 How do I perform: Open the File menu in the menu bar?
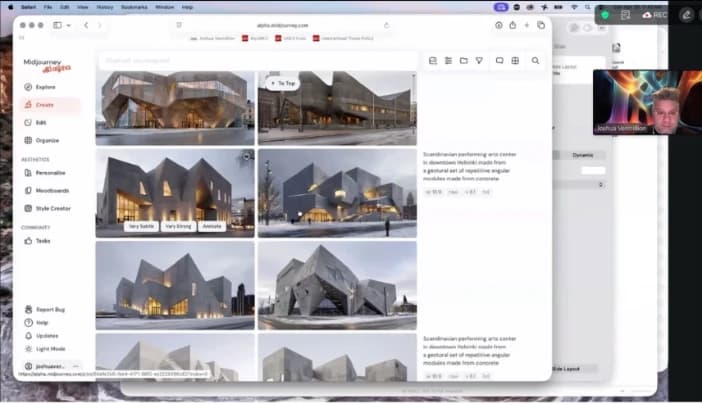pos(47,7)
